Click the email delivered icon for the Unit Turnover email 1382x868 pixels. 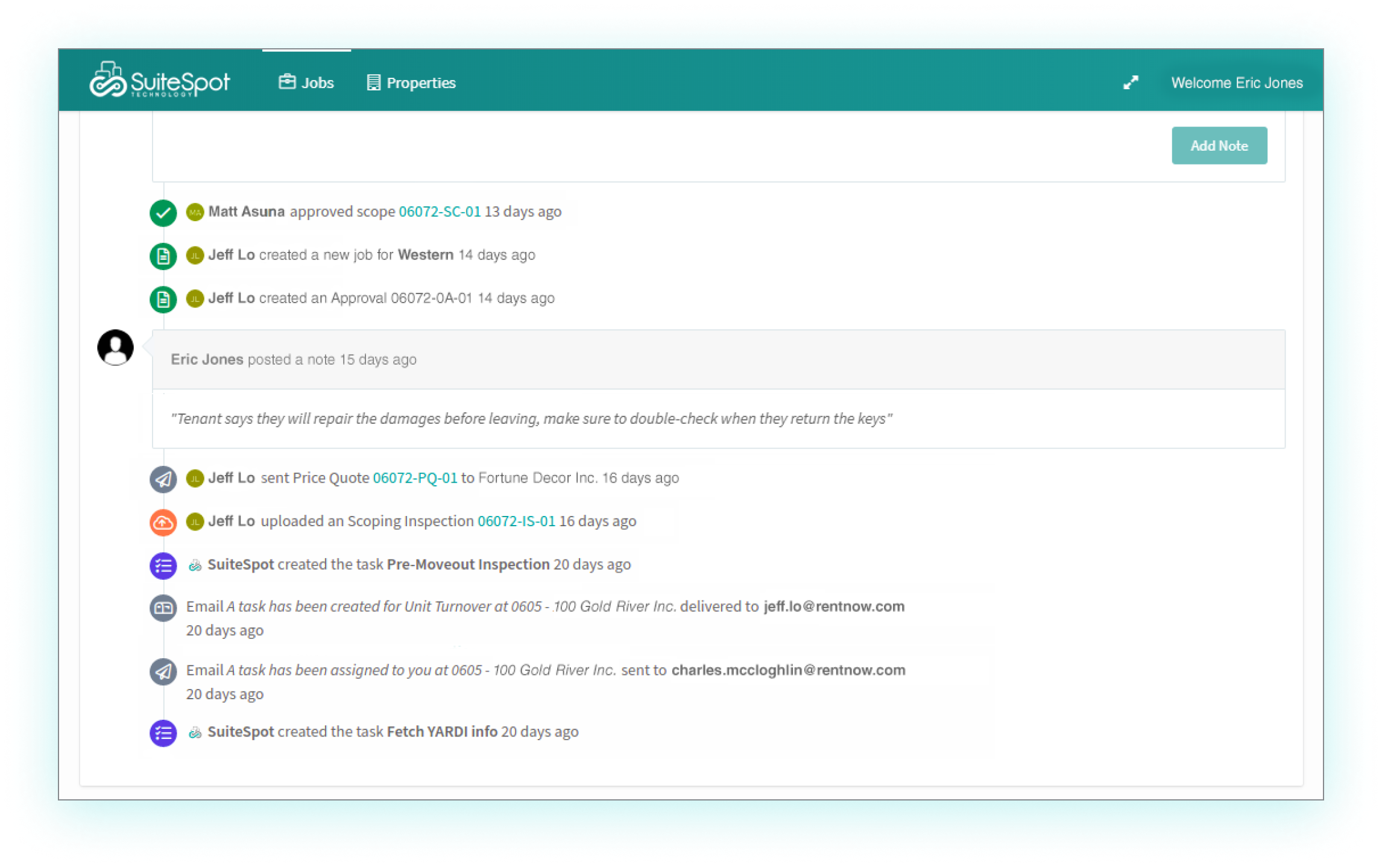click(162, 609)
